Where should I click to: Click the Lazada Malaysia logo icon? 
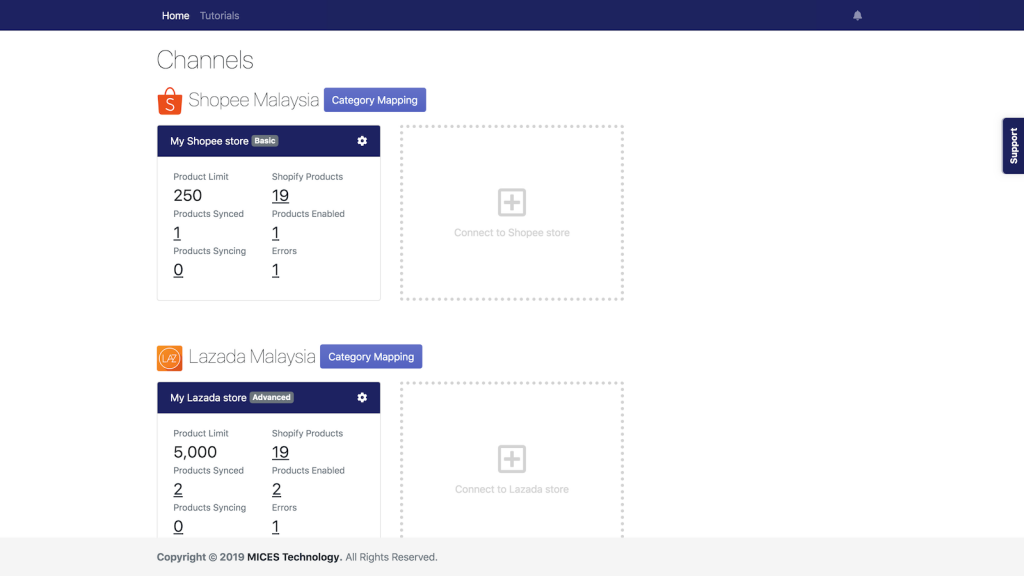click(170, 358)
